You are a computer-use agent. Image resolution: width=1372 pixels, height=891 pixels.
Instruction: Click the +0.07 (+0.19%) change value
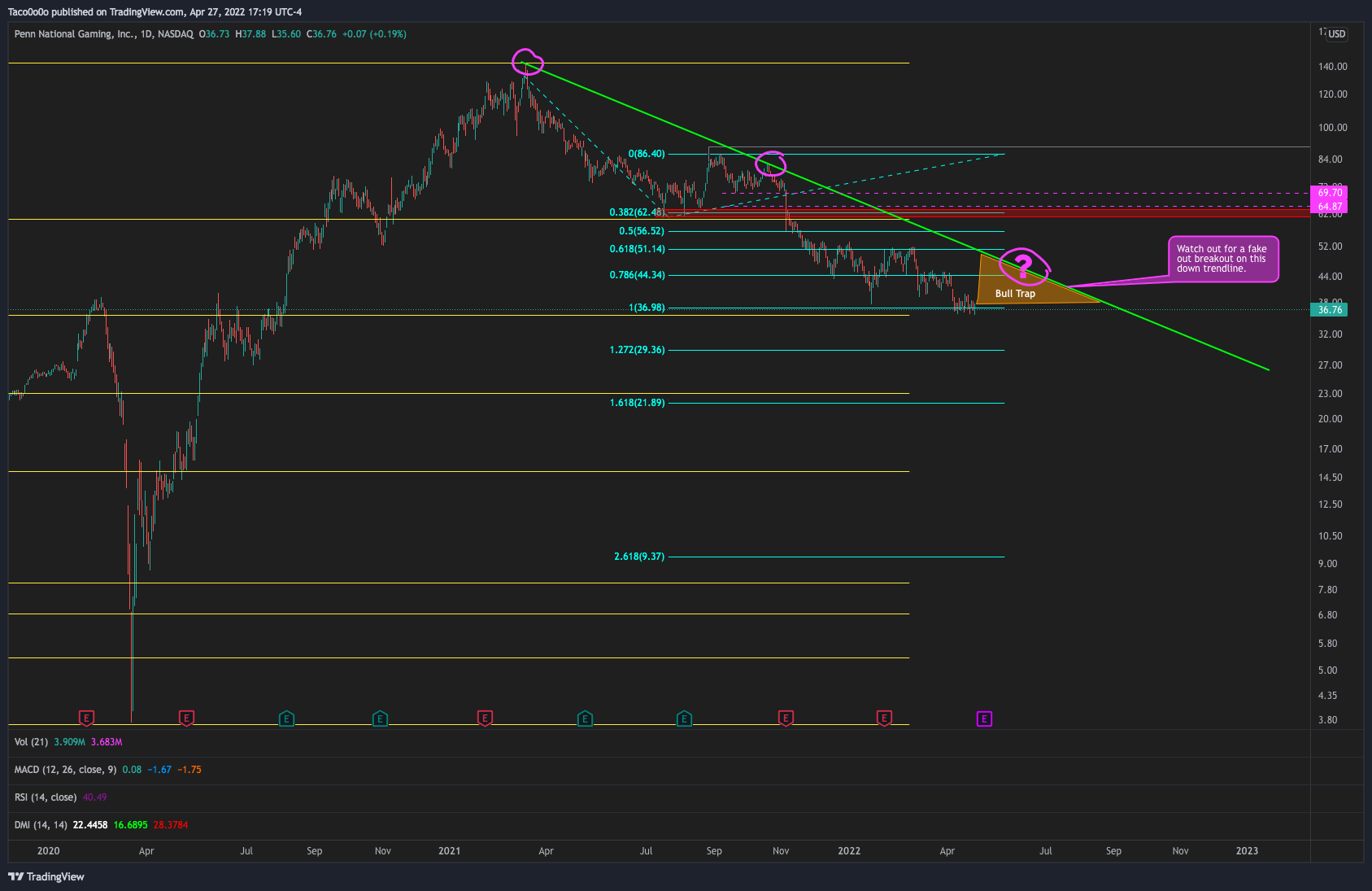tap(374, 34)
